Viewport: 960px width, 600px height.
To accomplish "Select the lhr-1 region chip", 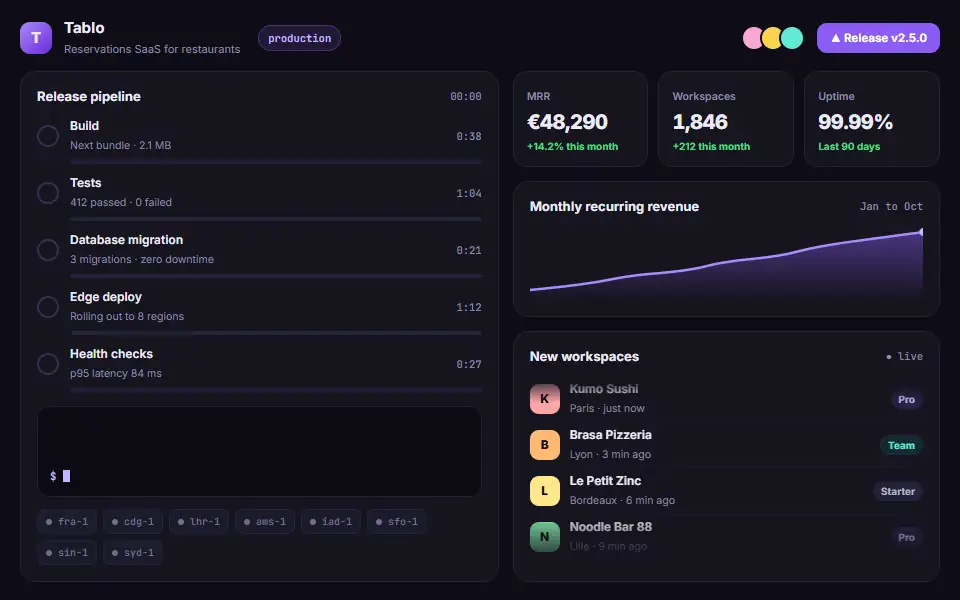I will (199, 522).
